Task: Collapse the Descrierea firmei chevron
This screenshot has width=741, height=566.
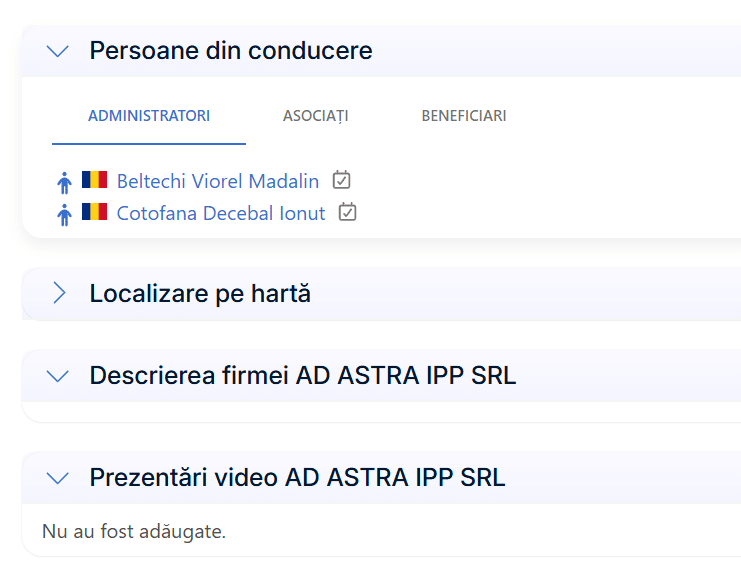Action: (58, 376)
